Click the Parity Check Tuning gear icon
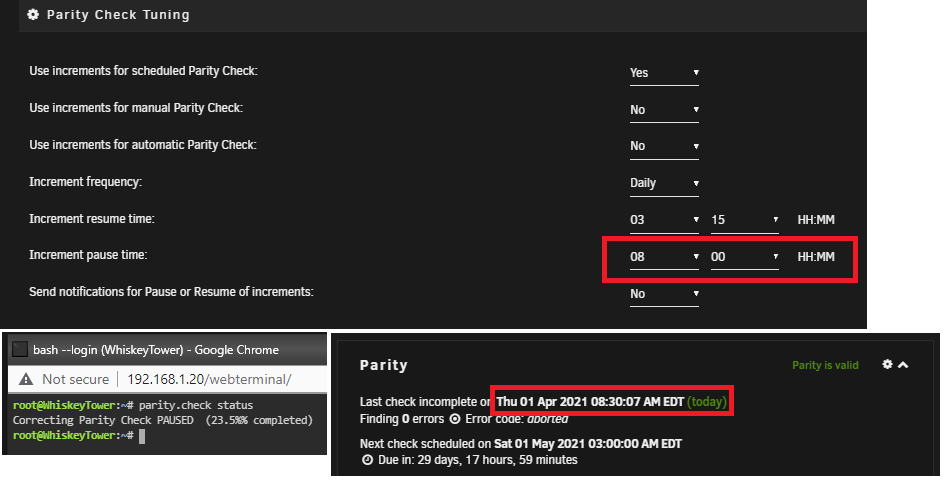This screenshot has height=481, width=947. [x=33, y=15]
